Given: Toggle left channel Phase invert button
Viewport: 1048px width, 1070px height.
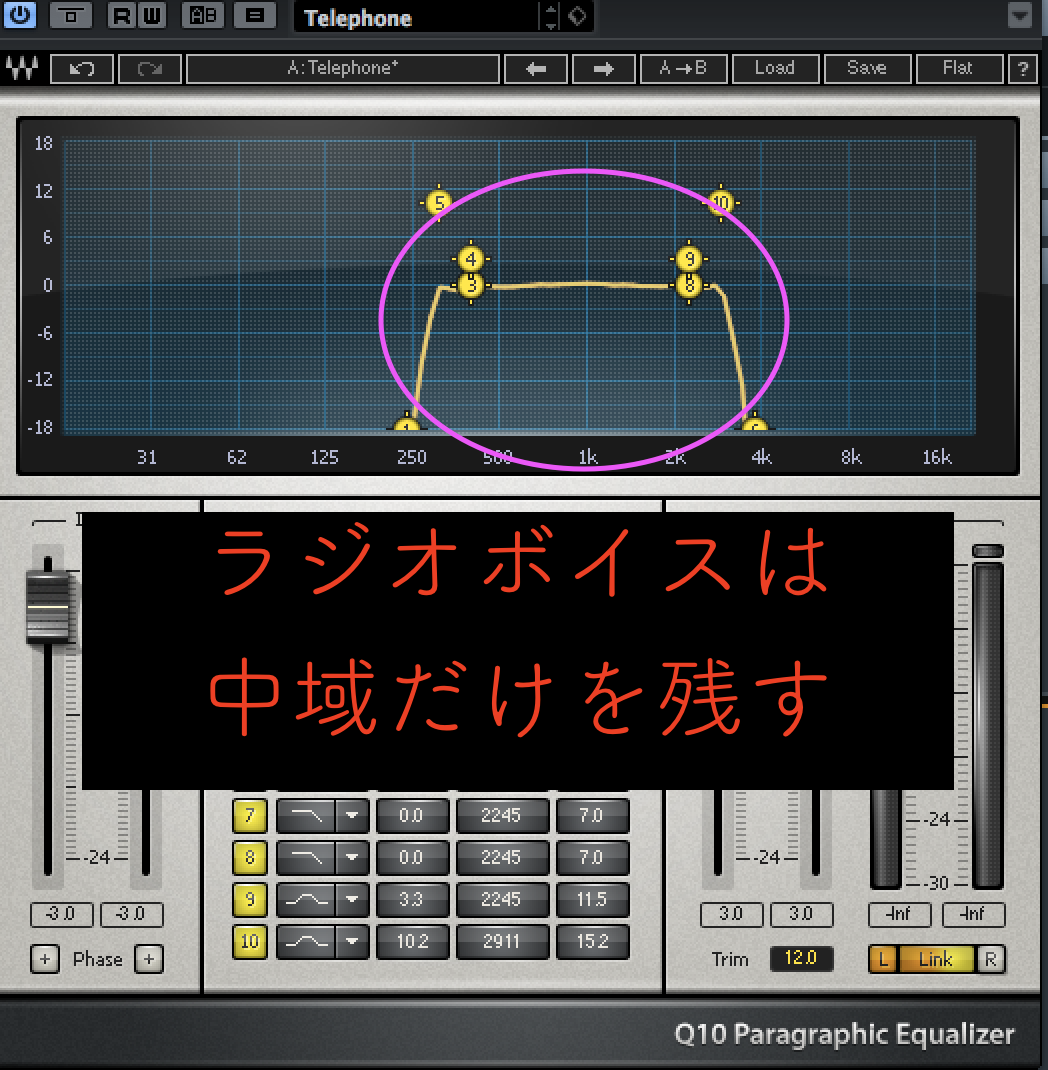Looking at the screenshot, I should [45, 959].
